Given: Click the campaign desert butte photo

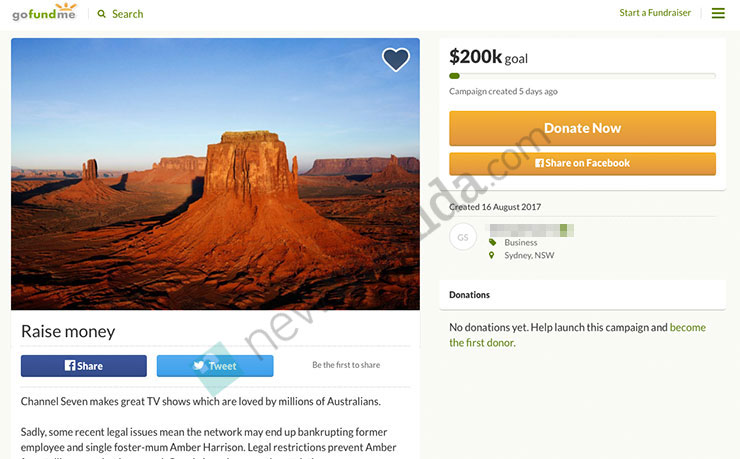Looking at the screenshot, I should [215, 174].
